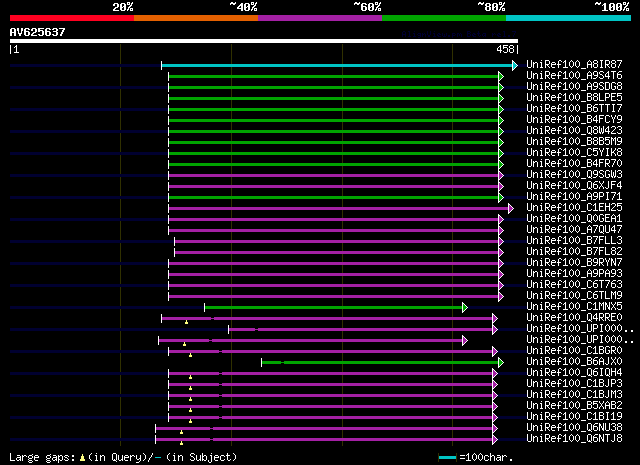This screenshot has height=465, width=640.
Task: Click the purple ~60% legend color bar
Action: pos(320,18)
